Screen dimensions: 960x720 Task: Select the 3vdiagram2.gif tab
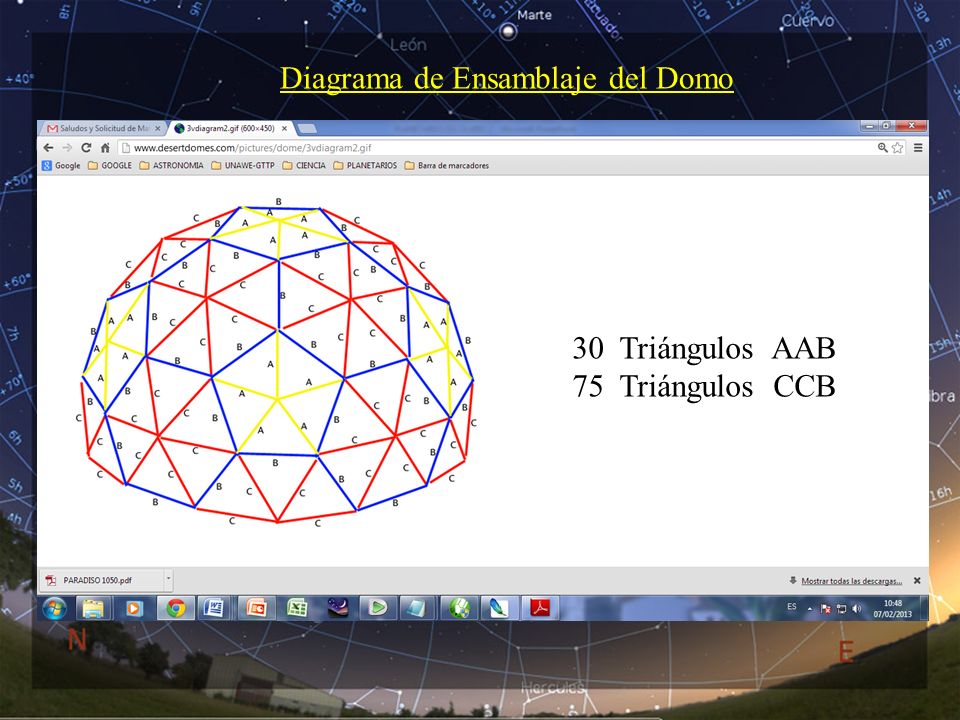[x=231, y=129]
